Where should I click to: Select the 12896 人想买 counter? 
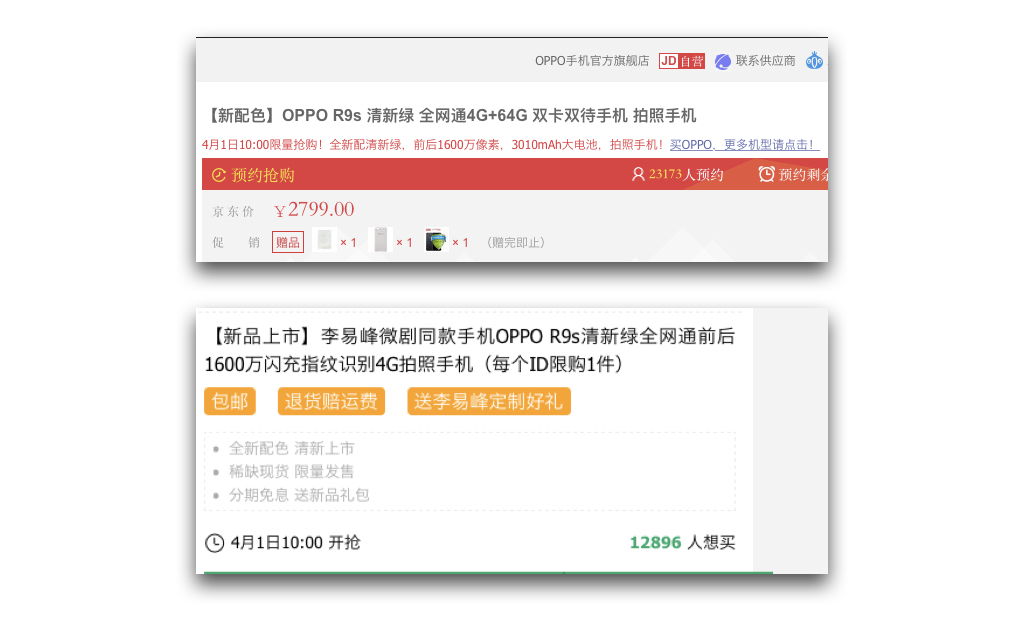[x=682, y=542]
